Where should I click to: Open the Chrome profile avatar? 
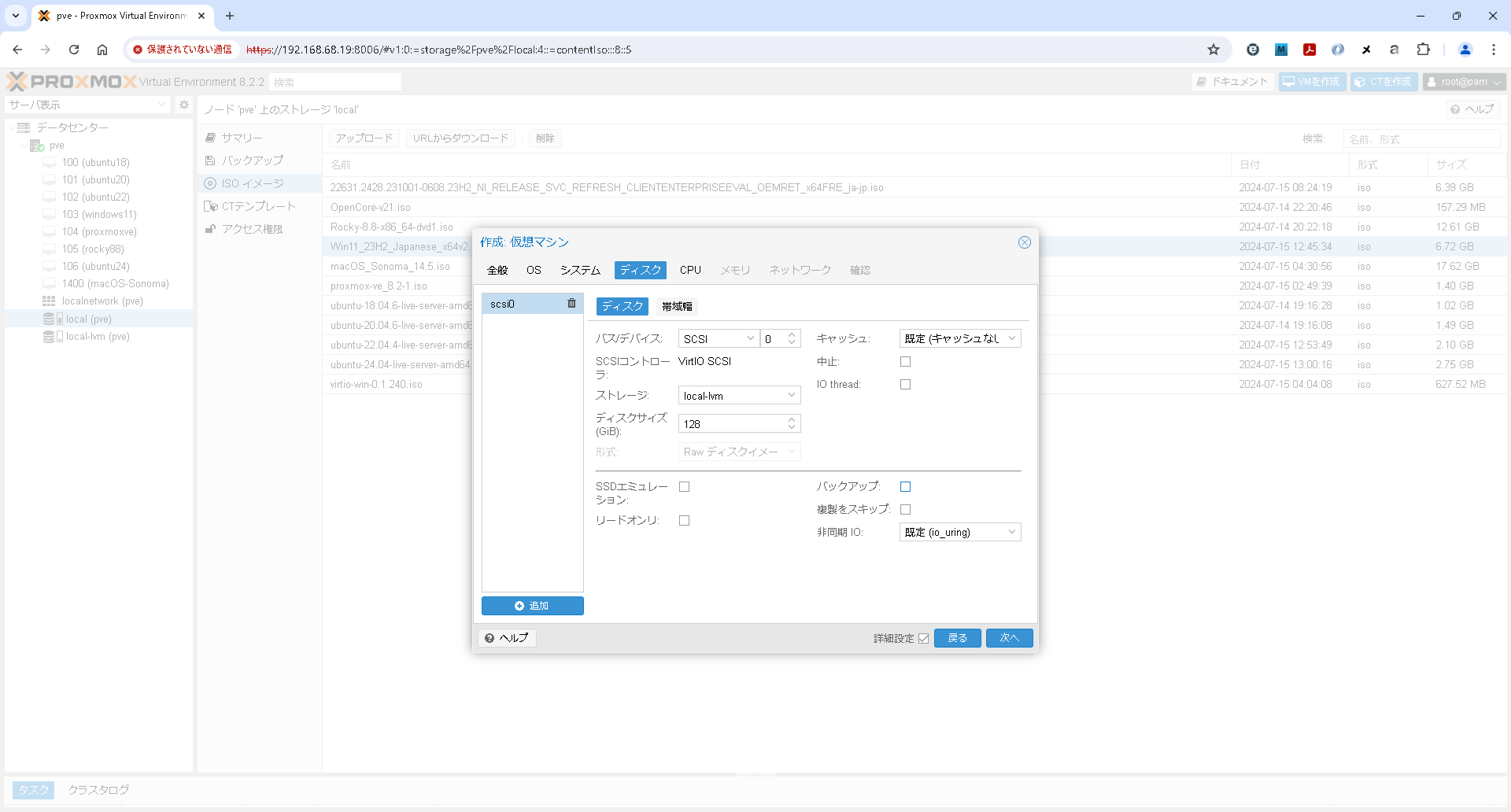(x=1465, y=50)
